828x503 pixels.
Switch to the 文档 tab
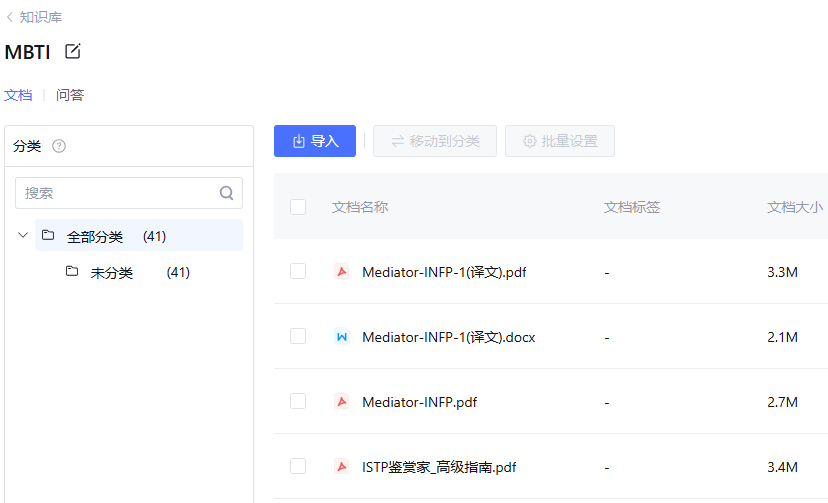18,95
